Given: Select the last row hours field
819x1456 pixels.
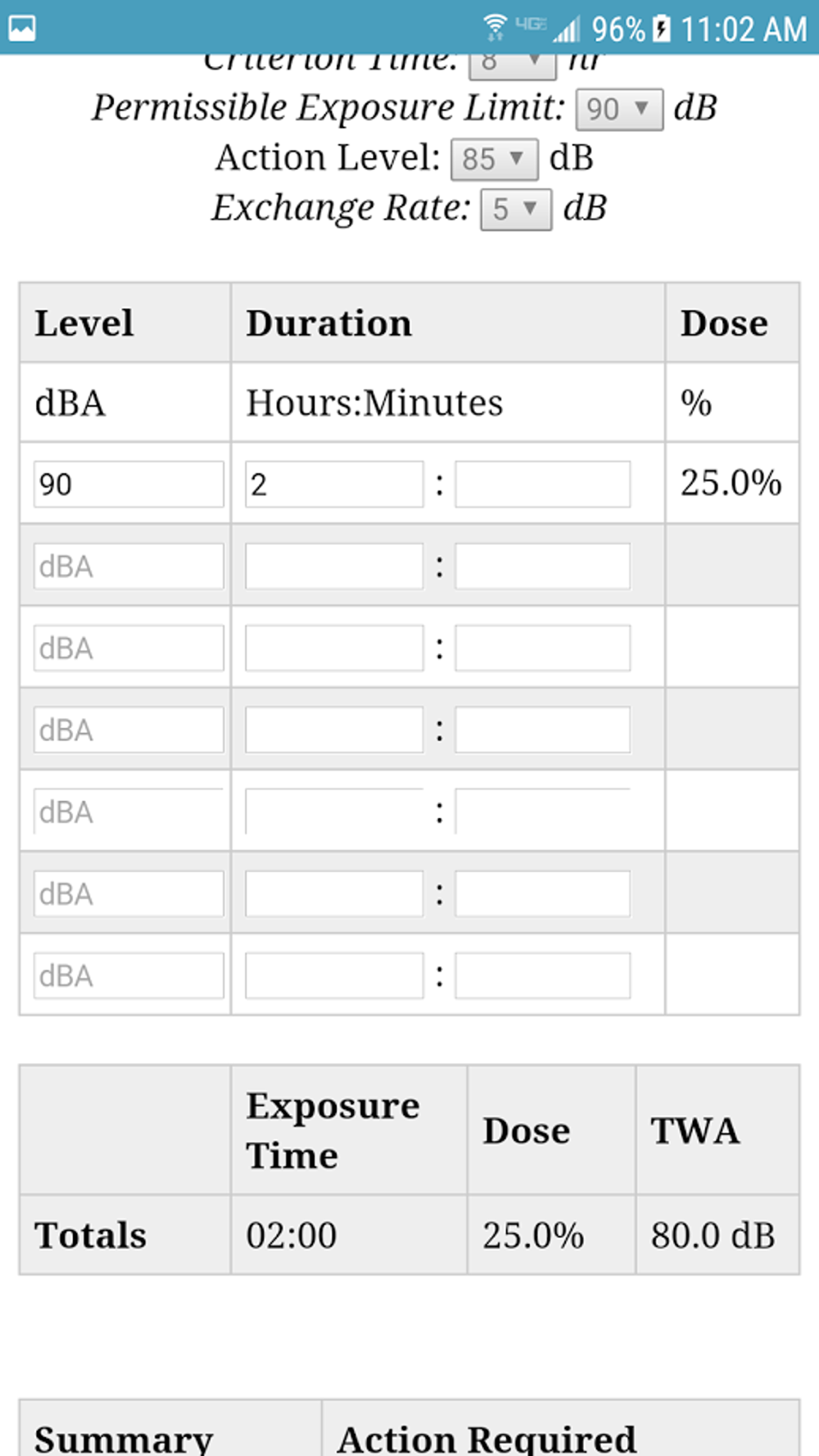Looking at the screenshot, I should (x=334, y=975).
